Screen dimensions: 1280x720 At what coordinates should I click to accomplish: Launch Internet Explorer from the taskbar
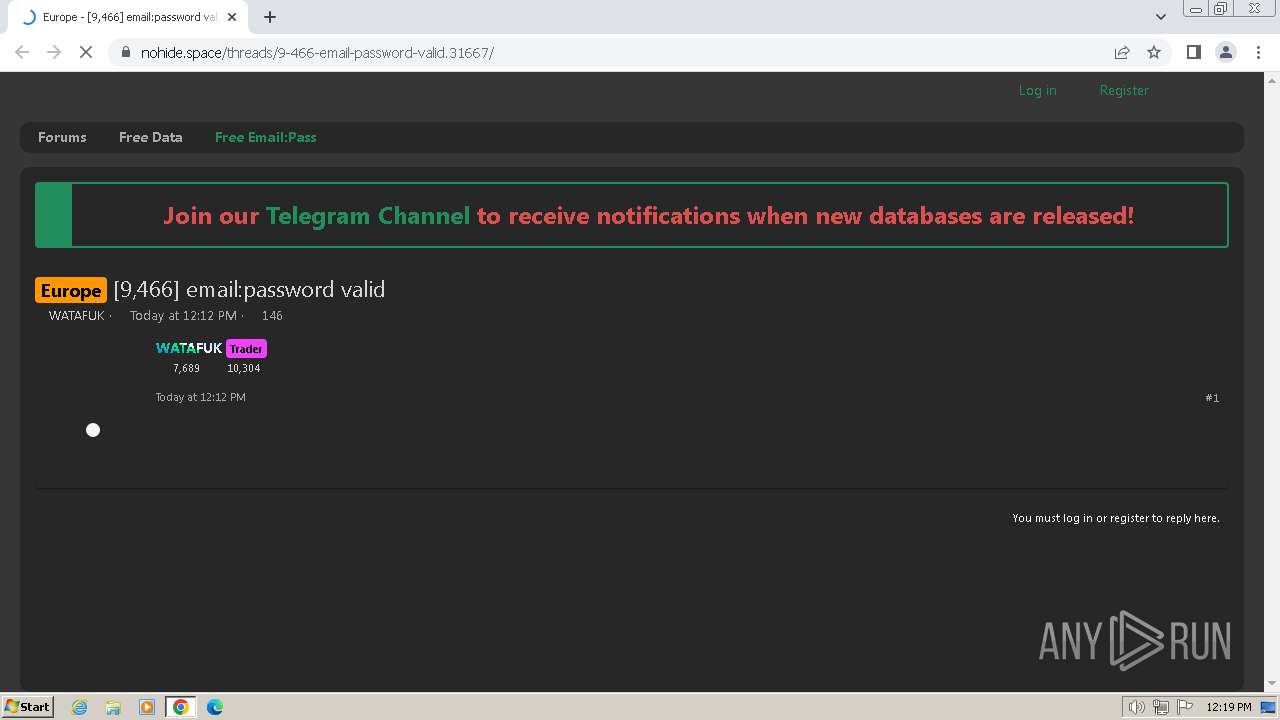[80, 707]
